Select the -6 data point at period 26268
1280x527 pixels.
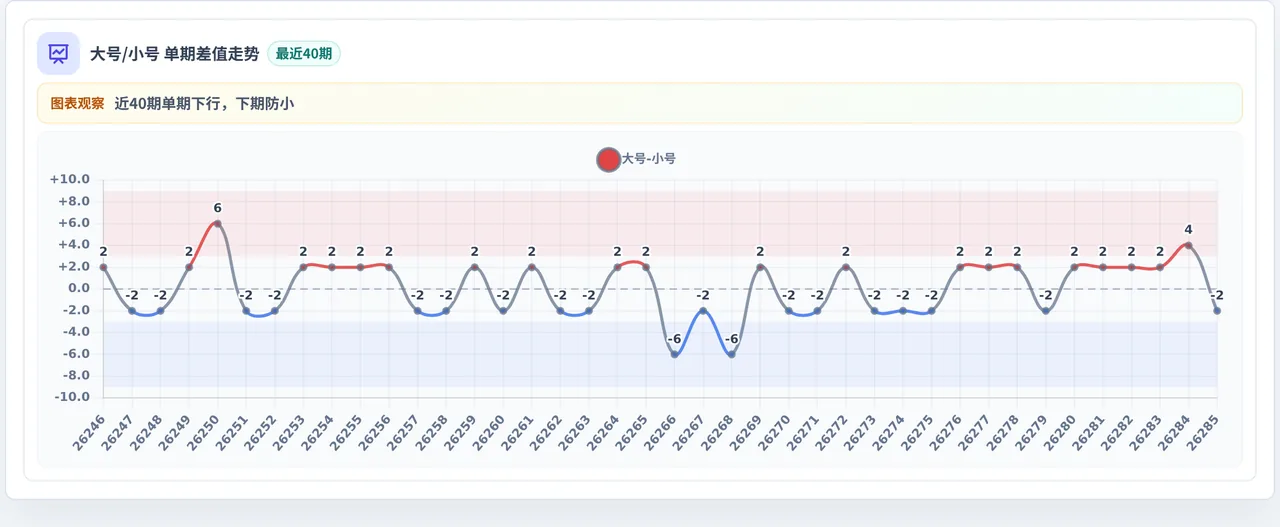pos(731,354)
